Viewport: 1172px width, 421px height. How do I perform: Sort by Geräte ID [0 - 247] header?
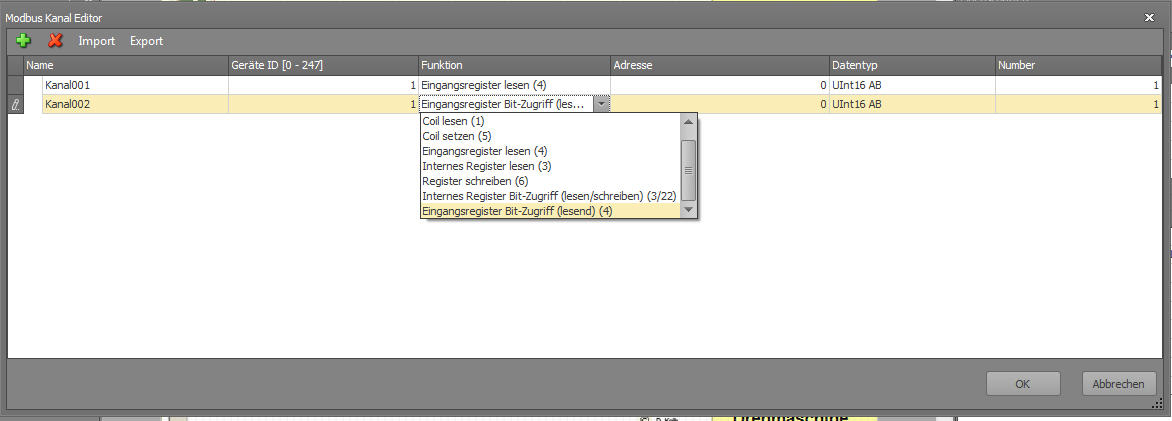tap(323, 65)
